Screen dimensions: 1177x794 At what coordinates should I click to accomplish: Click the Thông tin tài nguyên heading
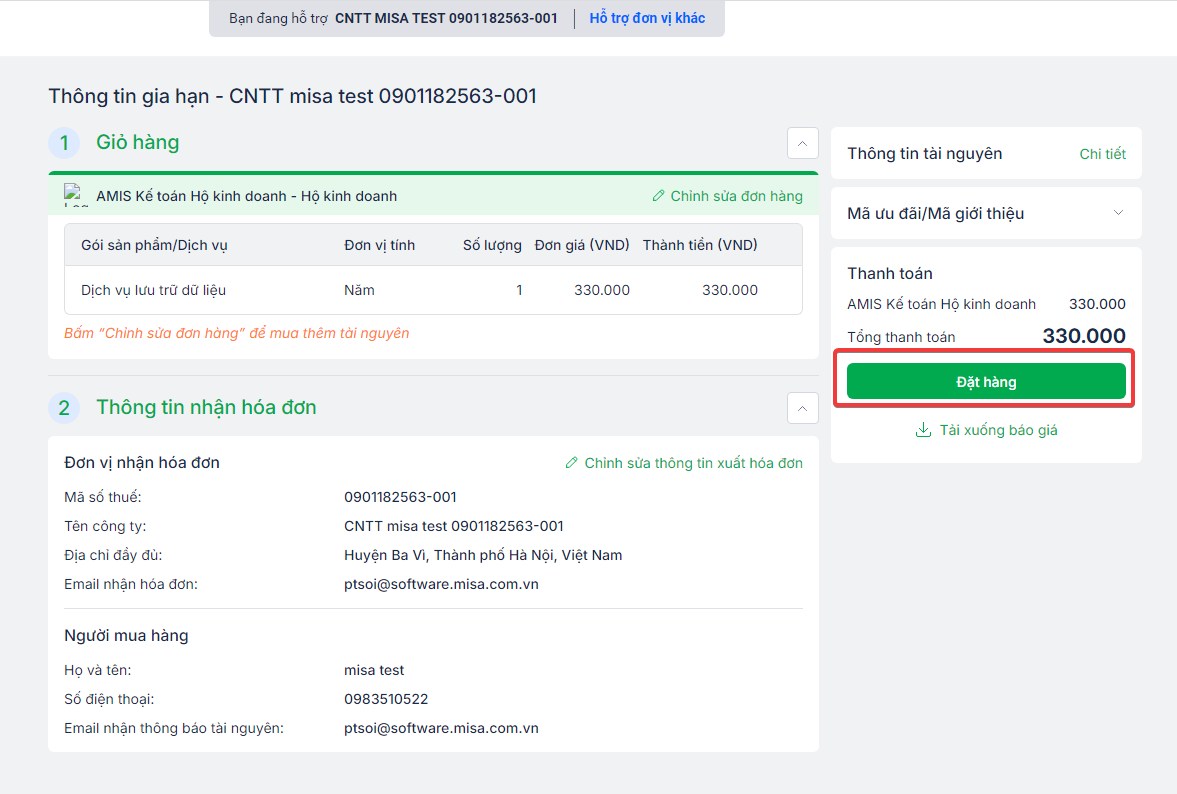point(924,154)
